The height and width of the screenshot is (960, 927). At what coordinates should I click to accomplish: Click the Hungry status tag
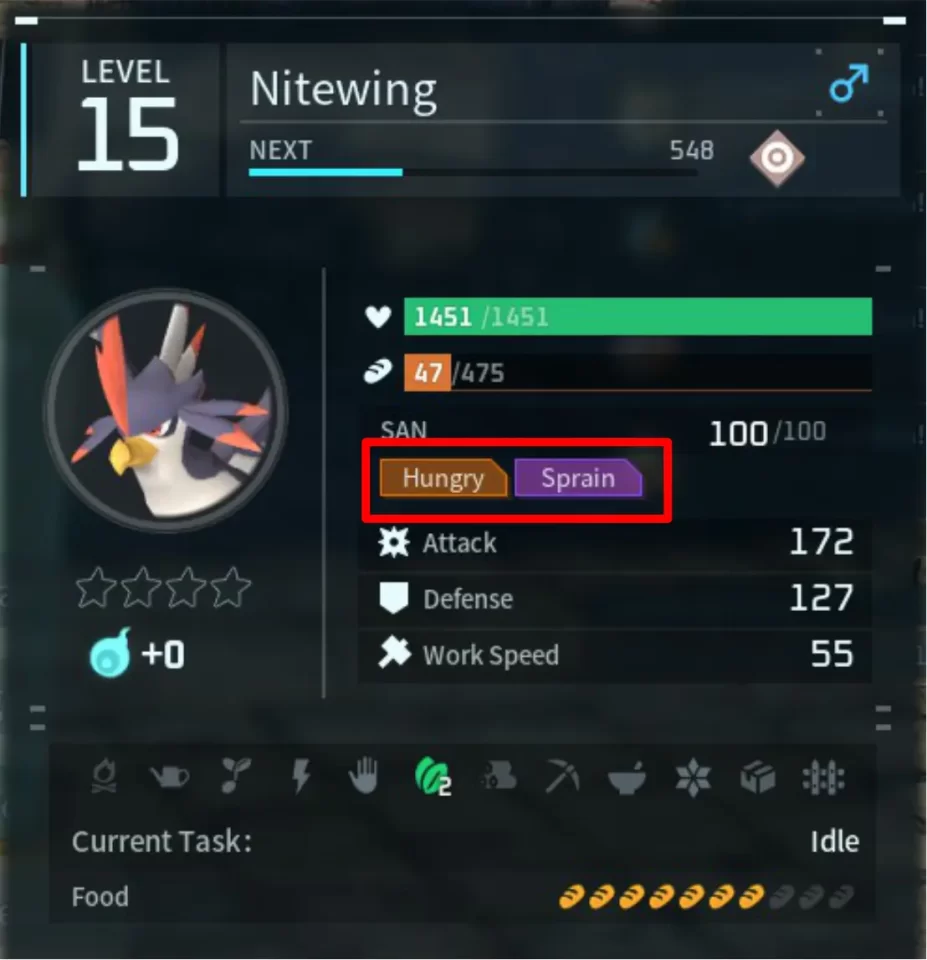[x=443, y=478]
